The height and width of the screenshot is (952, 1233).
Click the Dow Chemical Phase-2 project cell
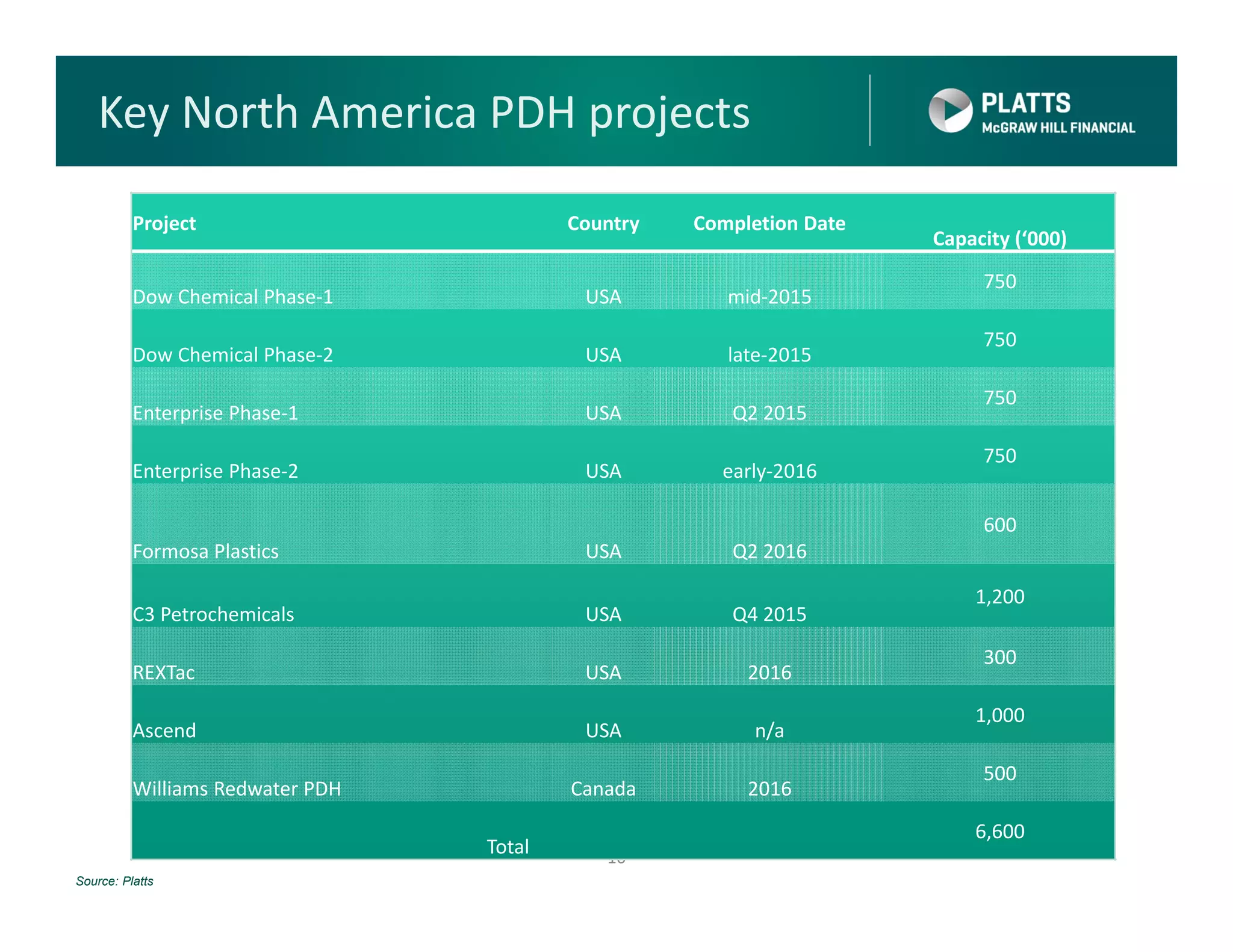(232, 354)
